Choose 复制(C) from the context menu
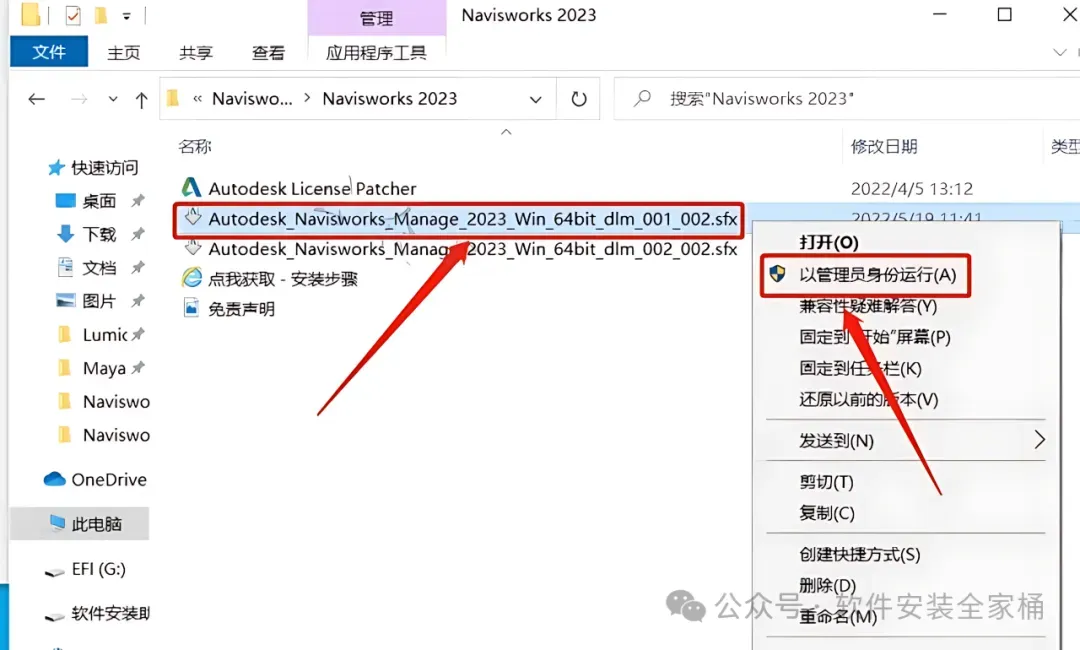This screenshot has width=1080, height=650. pyautogui.click(x=827, y=513)
